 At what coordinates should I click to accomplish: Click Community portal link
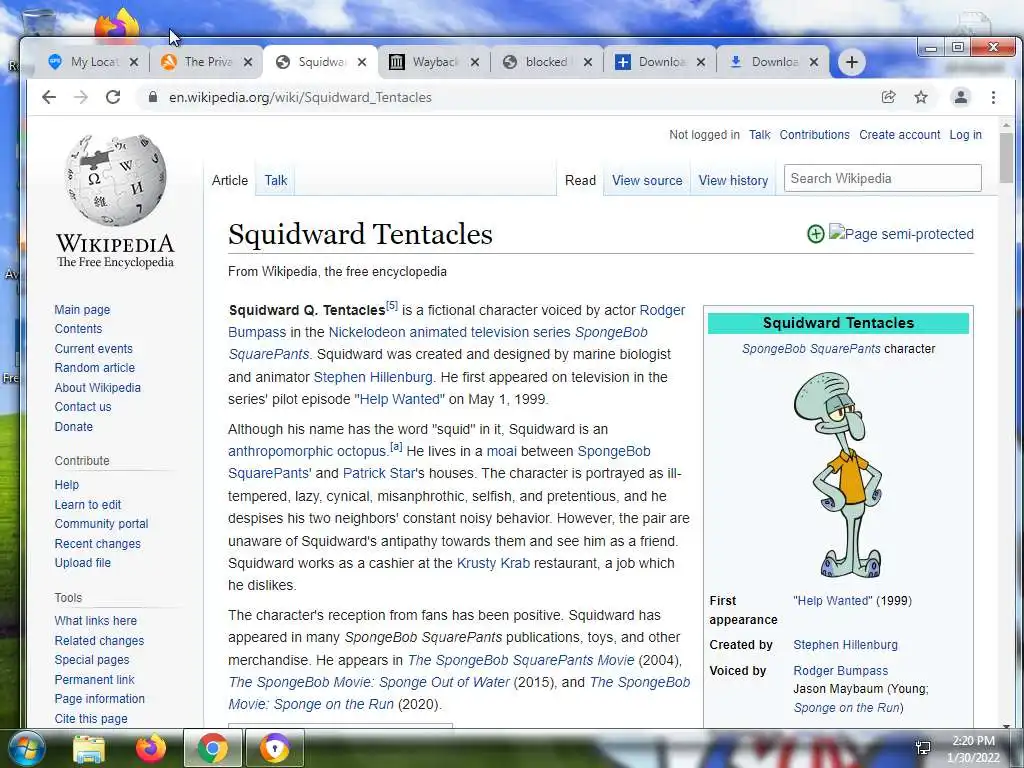click(101, 524)
